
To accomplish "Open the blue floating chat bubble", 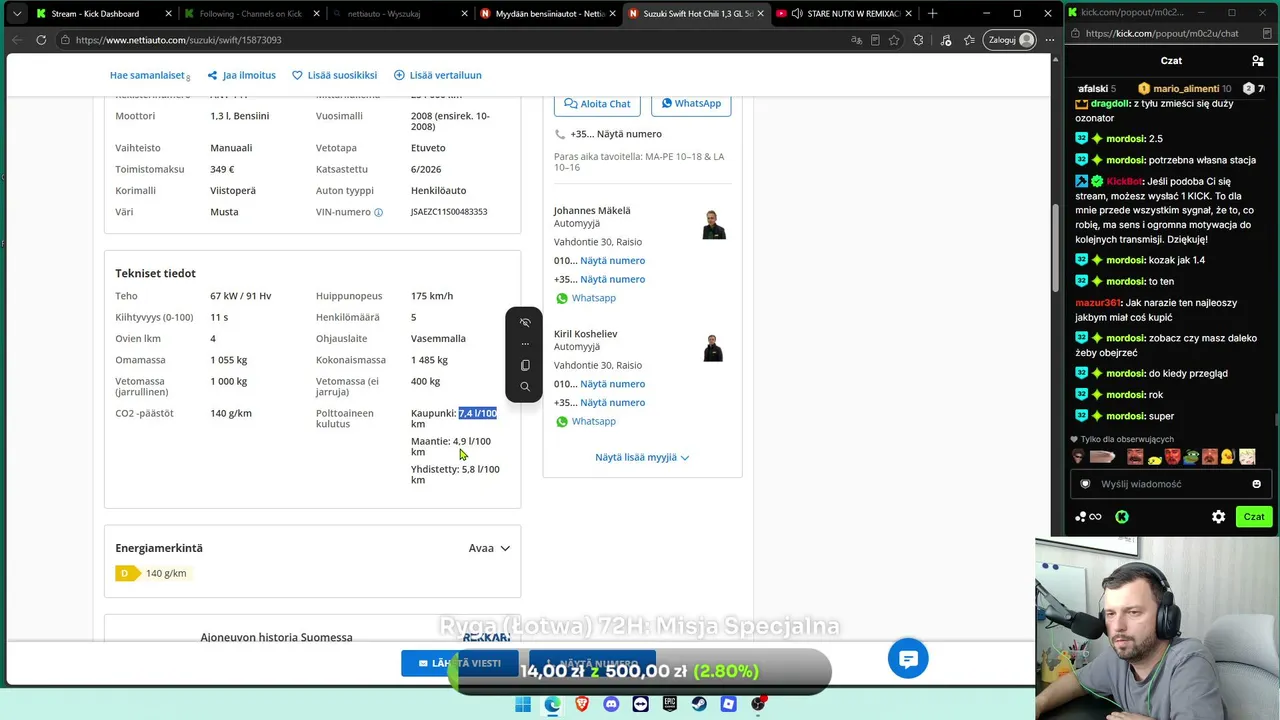I will [x=908, y=658].
